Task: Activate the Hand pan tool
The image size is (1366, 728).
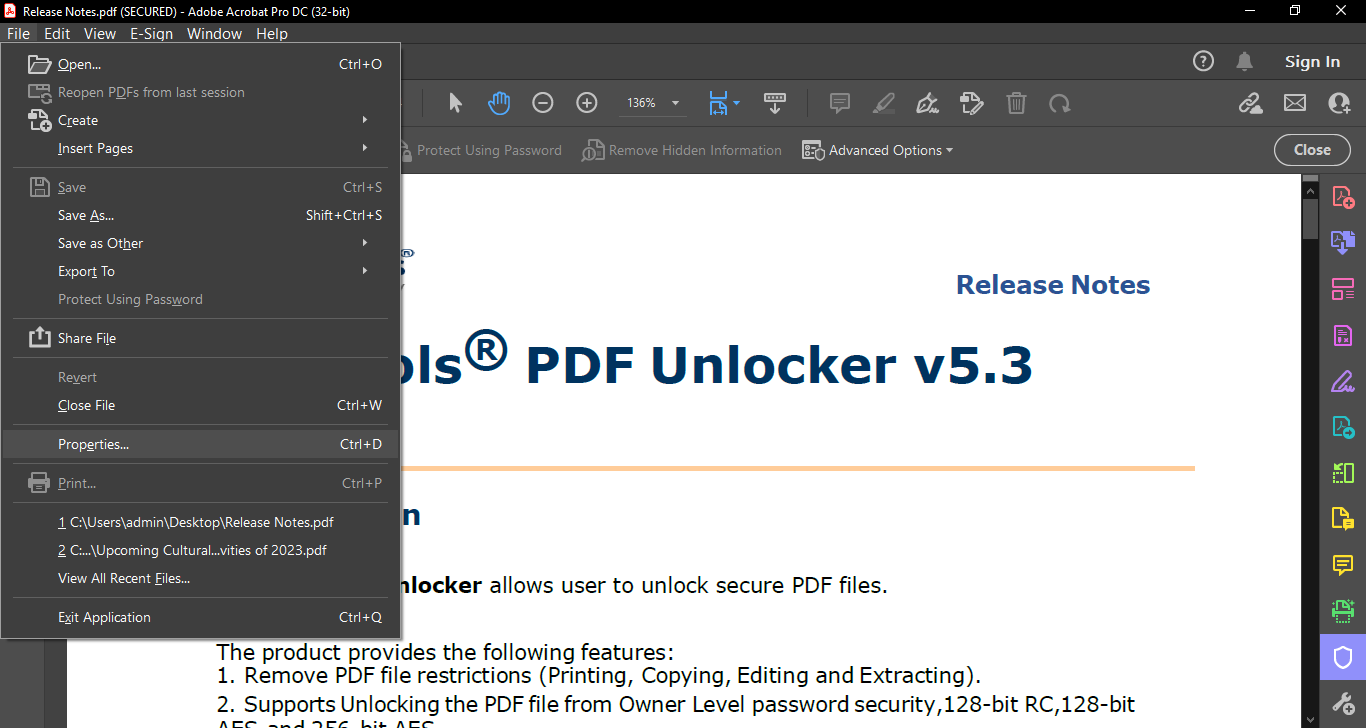Action: coord(499,103)
